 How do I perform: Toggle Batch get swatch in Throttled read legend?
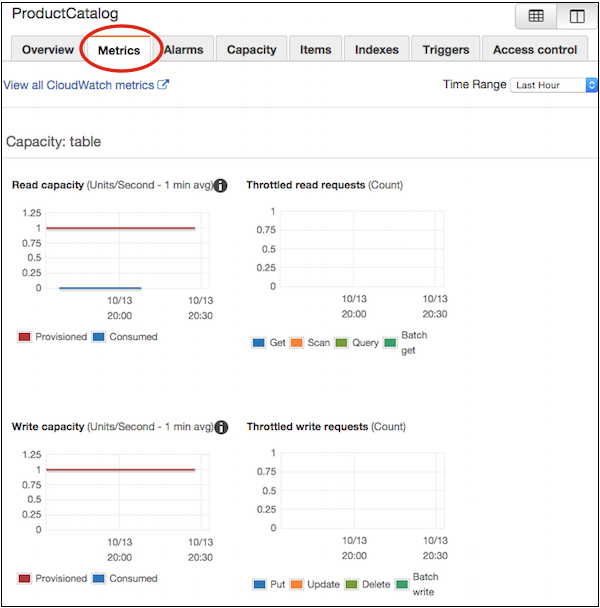[390, 343]
